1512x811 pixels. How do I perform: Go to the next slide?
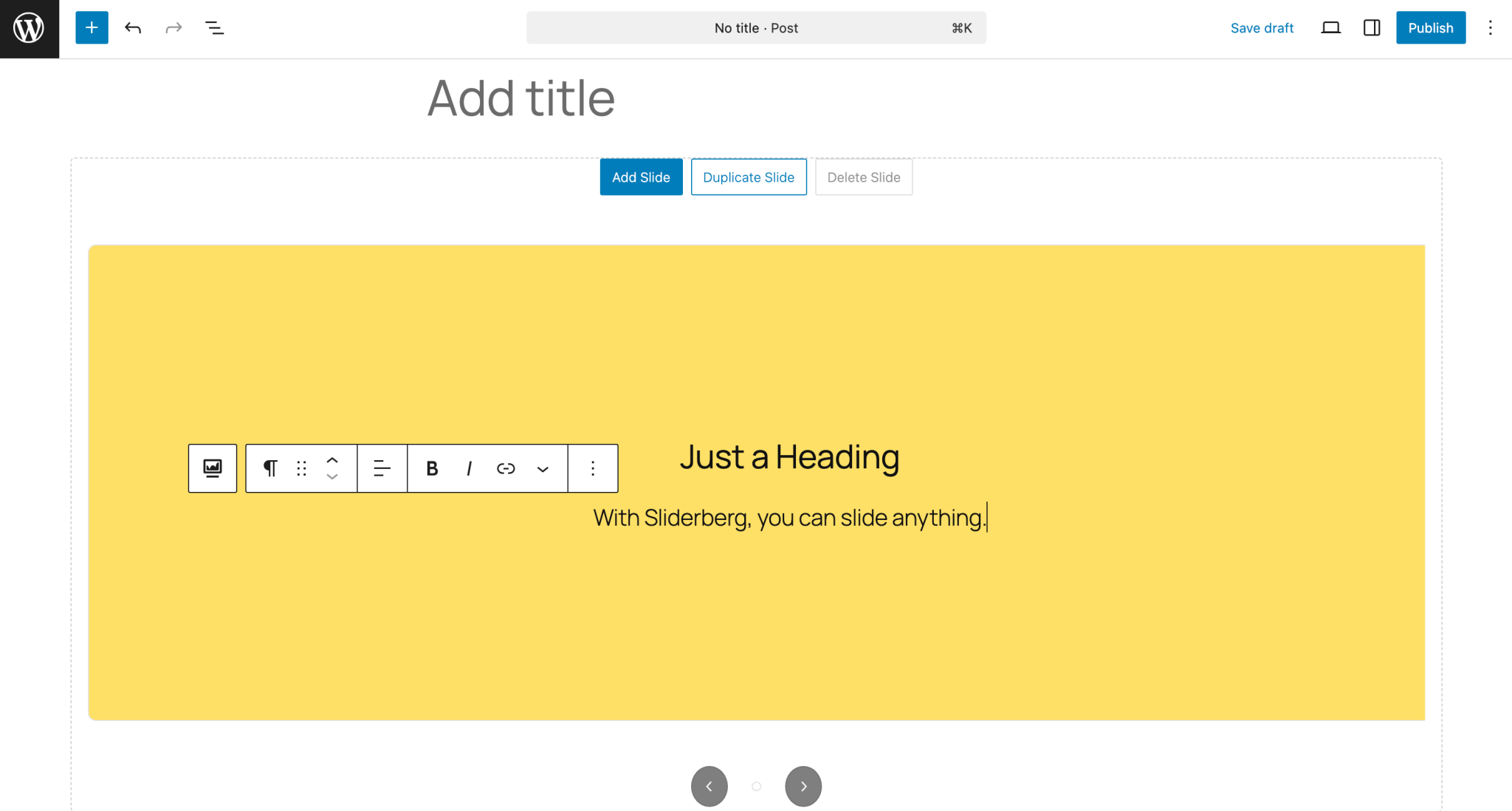click(x=803, y=786)
